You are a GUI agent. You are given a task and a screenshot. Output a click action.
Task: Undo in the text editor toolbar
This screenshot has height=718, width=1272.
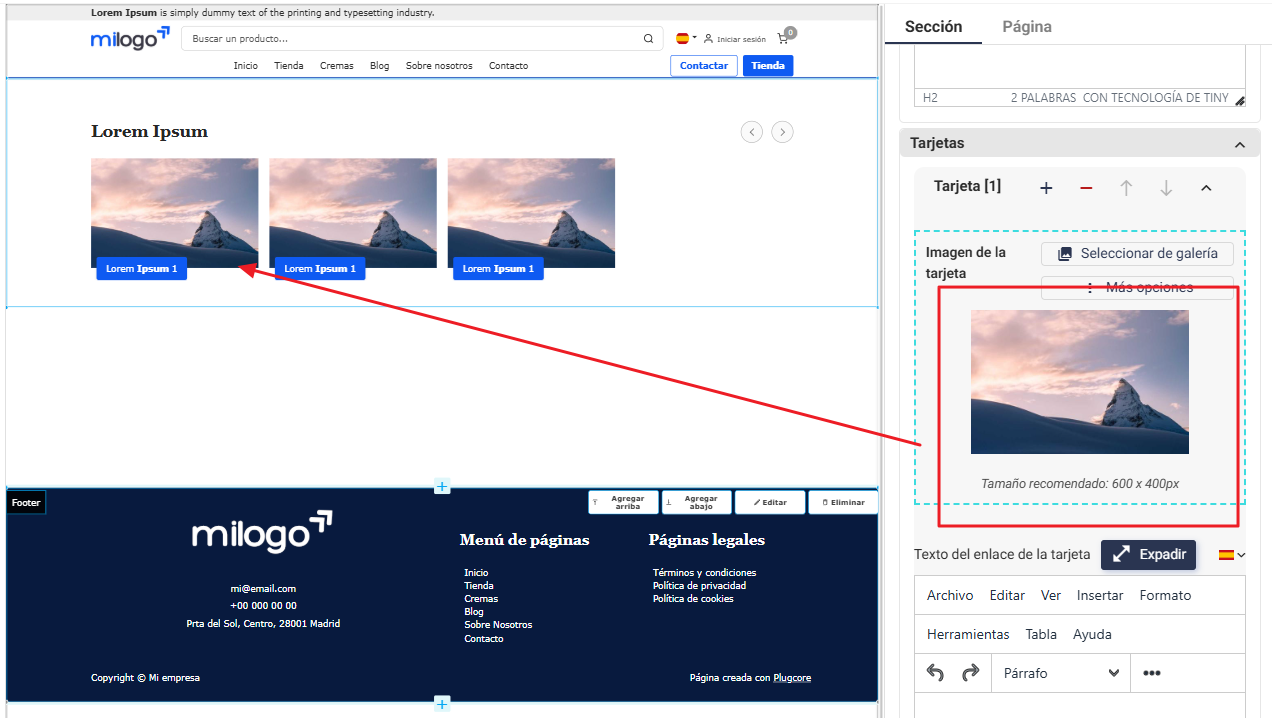pyautogui.click(x=935, y=673)
